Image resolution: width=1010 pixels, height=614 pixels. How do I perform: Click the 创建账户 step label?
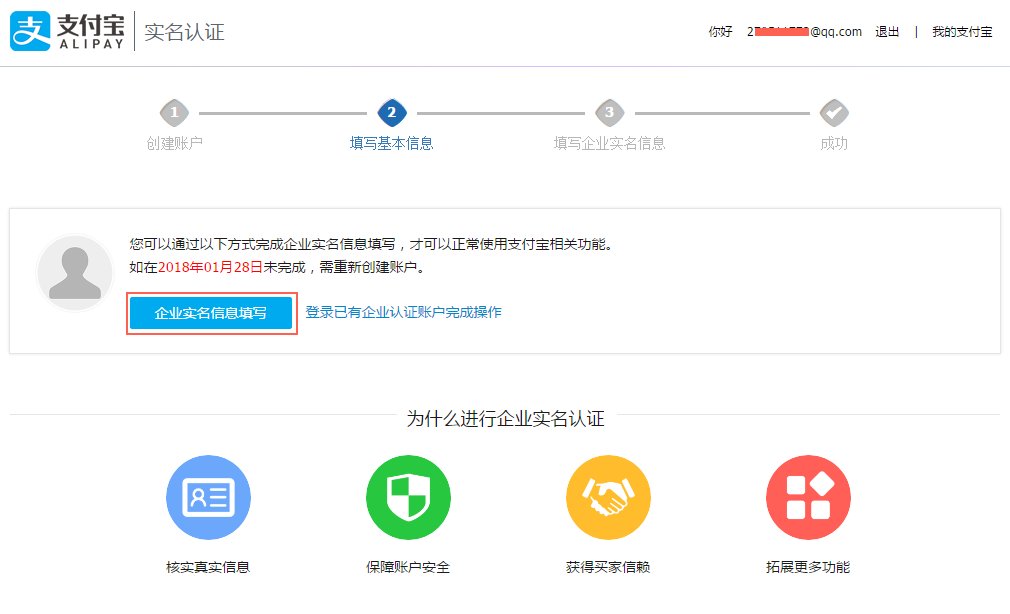point(176,143)
